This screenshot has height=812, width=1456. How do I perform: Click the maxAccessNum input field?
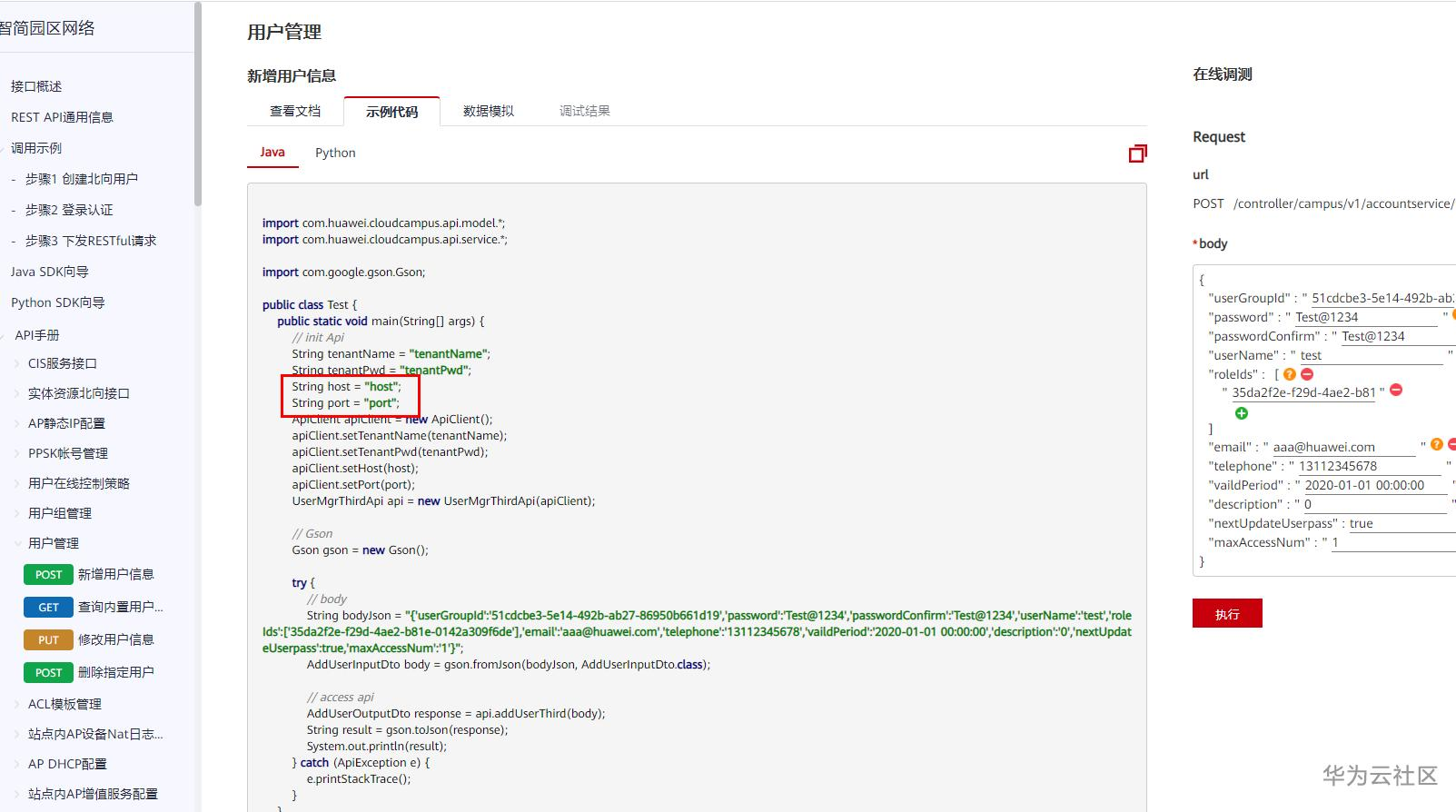pyautogui.click(x=1393, y=543)
